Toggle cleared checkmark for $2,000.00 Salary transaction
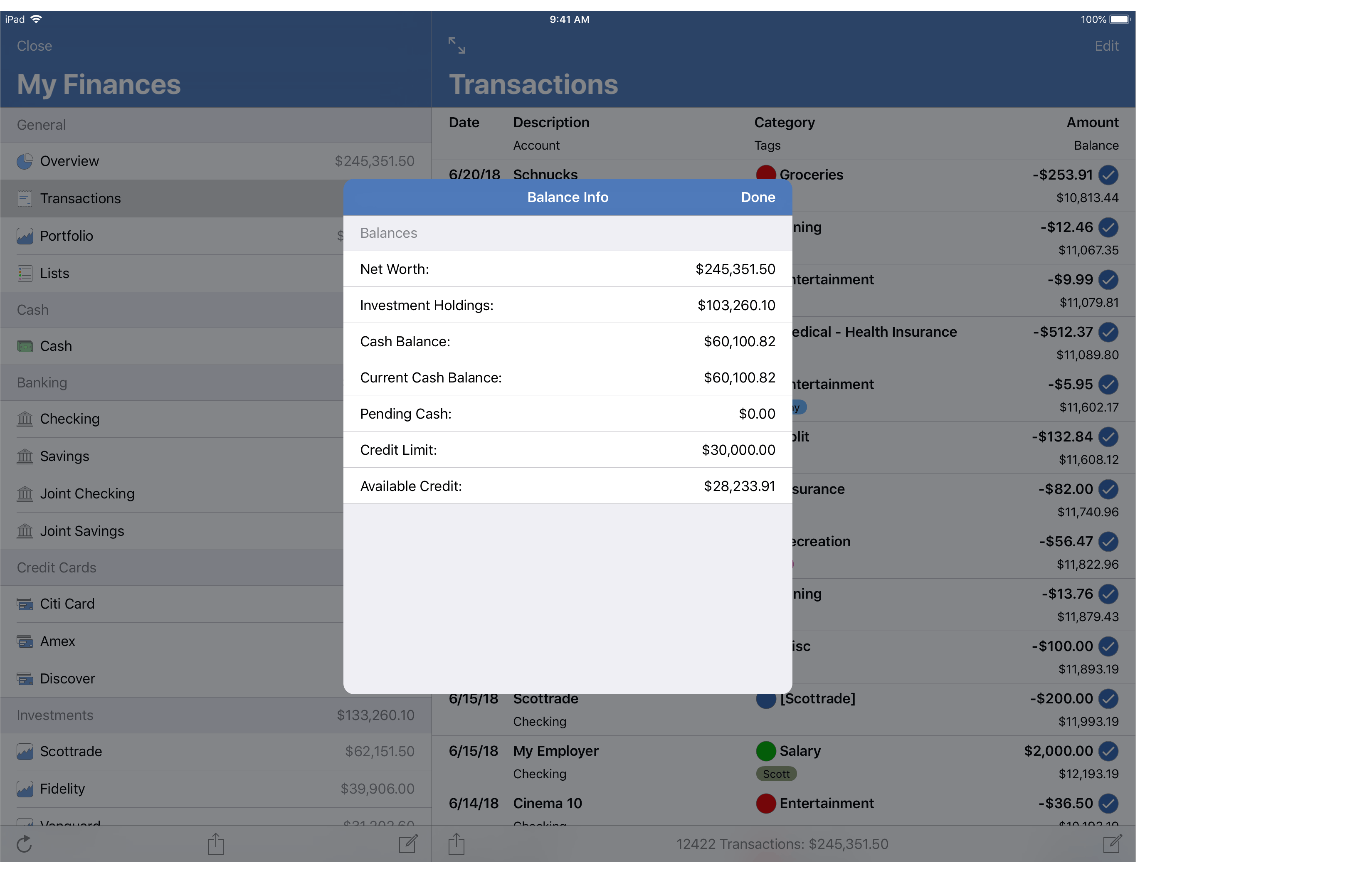This screenshot has width=1372, height=873. (x=1108, y=751)
